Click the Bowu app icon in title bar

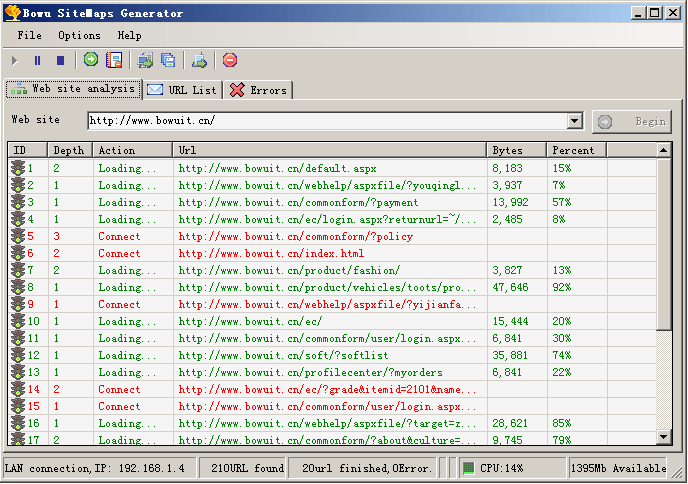(12, 13)
